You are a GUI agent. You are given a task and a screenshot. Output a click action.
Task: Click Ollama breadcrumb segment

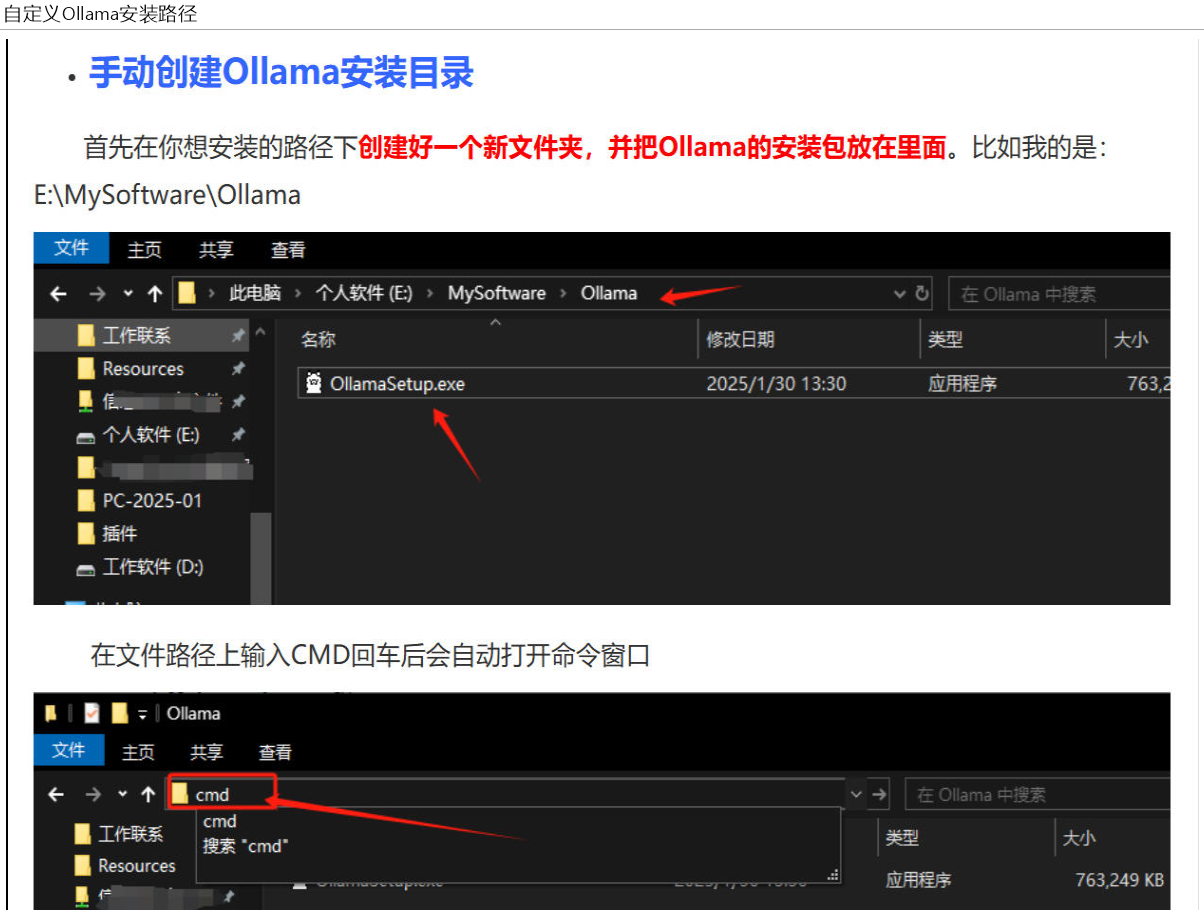click(609, 294)
